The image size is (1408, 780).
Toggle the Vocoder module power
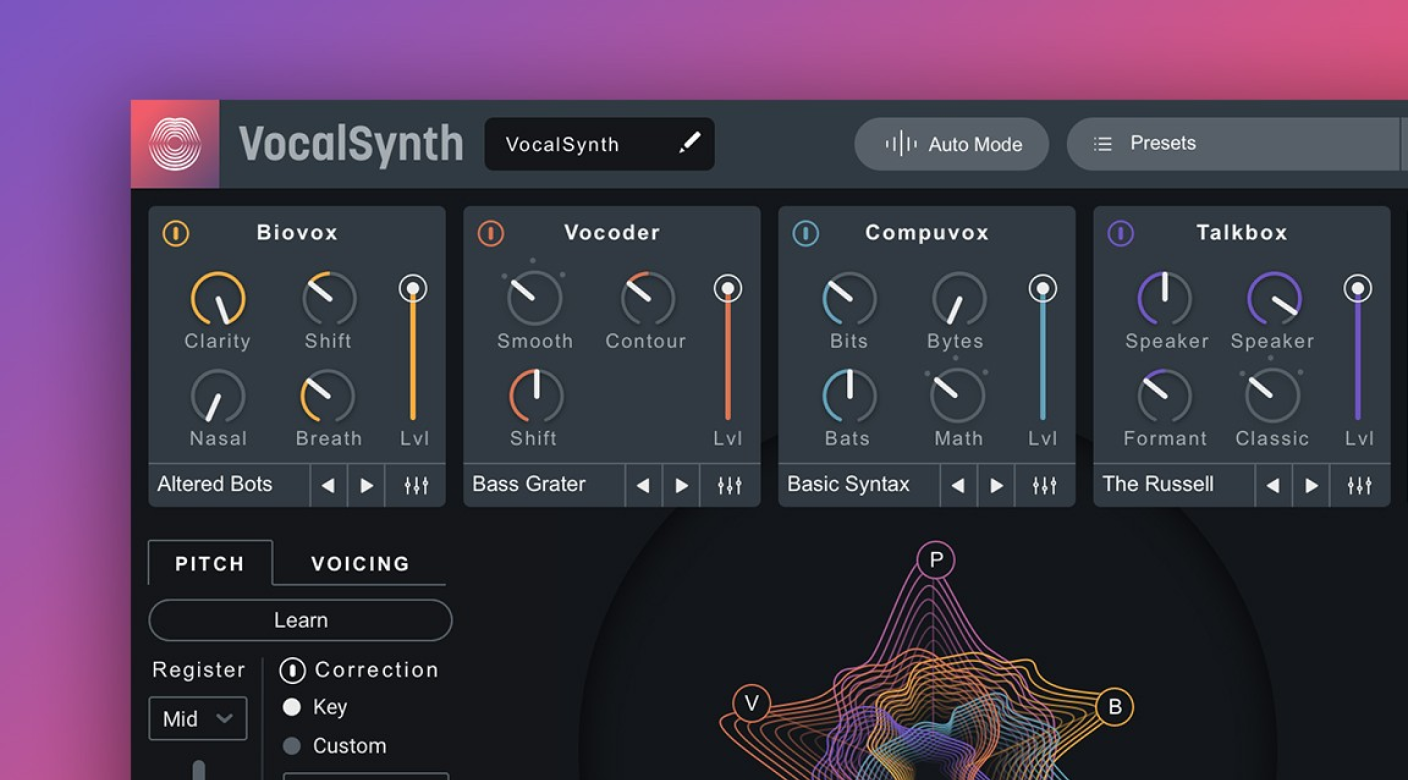point(490,234)
